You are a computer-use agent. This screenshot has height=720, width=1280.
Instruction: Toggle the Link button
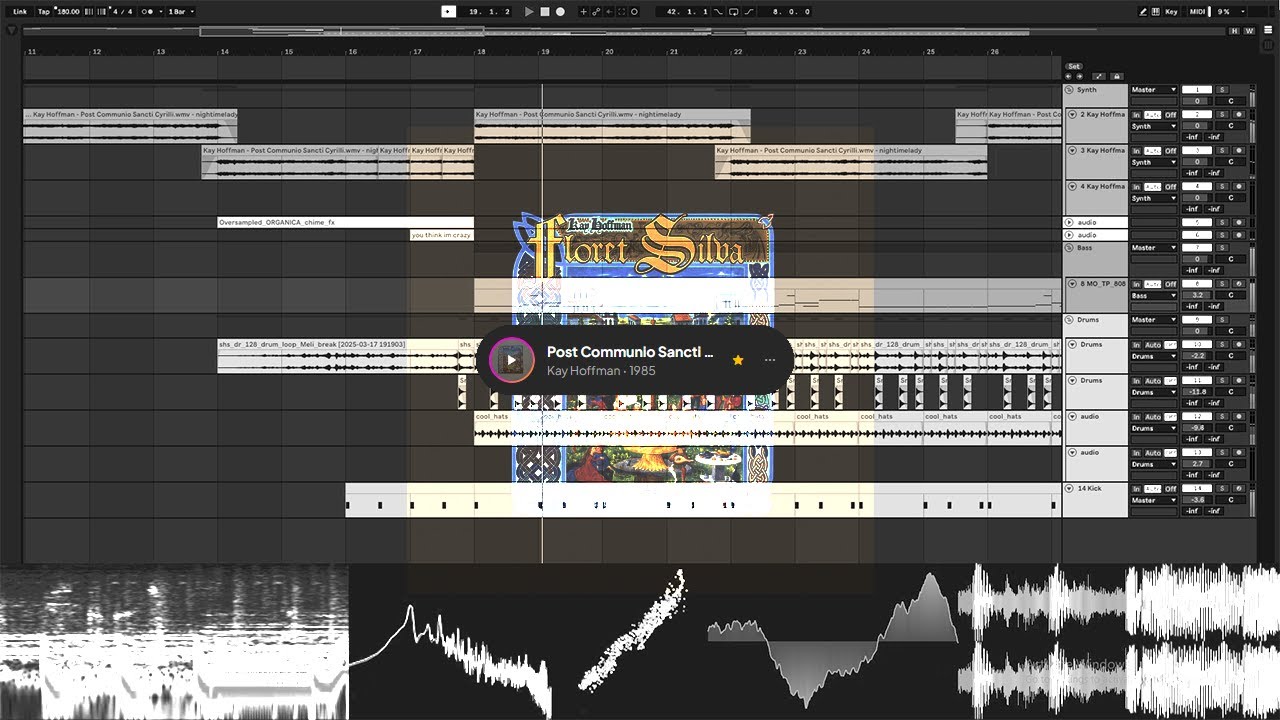click(20, 12)
